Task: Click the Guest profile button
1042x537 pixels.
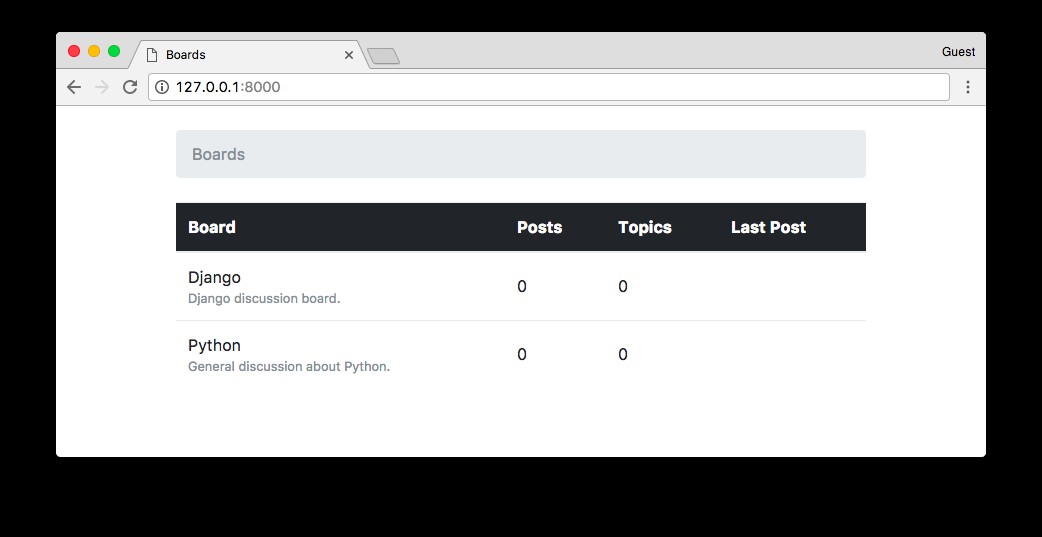Action: point(958,52)
